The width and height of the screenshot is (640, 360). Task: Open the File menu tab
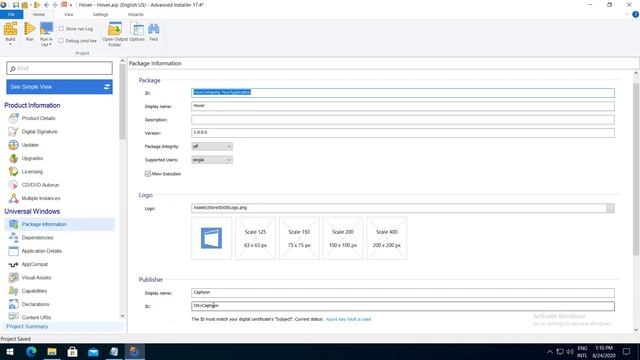point(11,15)
